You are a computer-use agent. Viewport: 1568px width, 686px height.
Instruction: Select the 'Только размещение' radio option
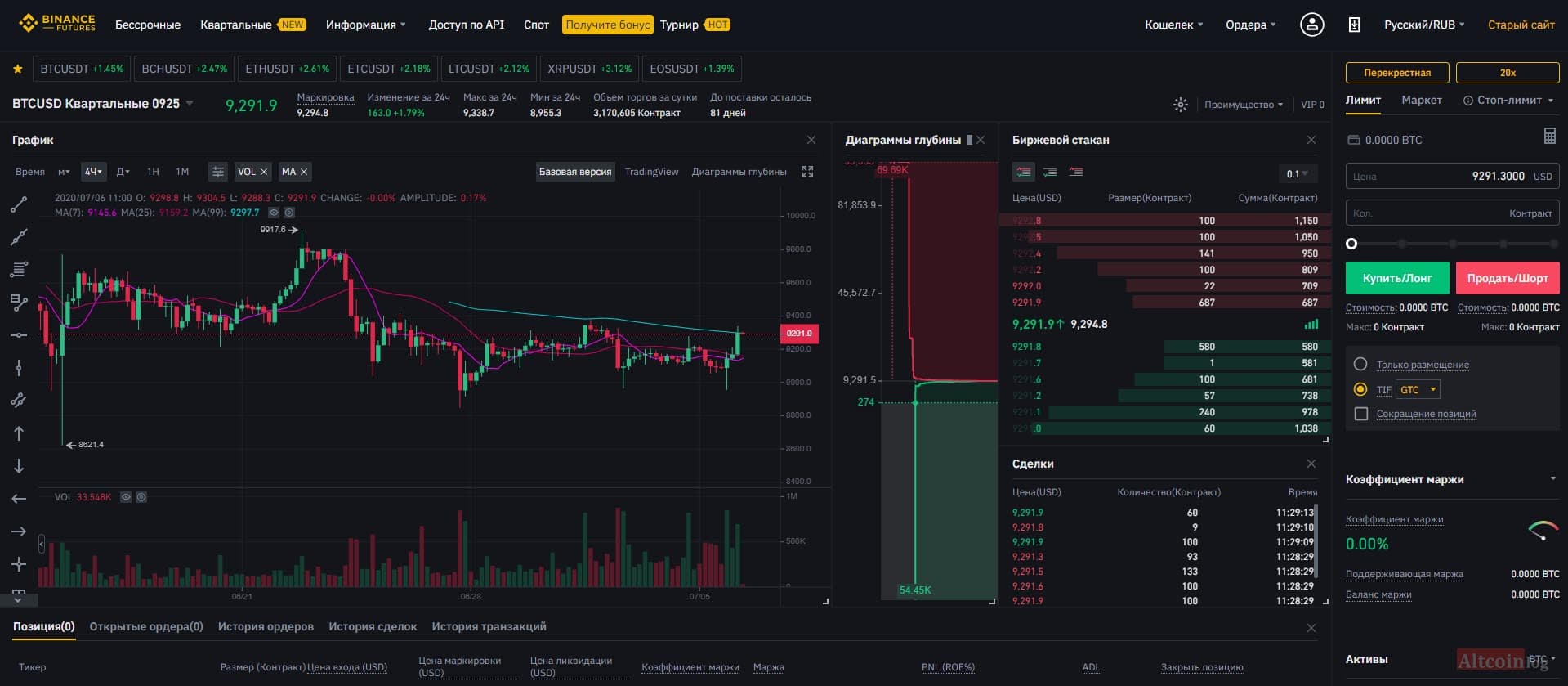1360,365
